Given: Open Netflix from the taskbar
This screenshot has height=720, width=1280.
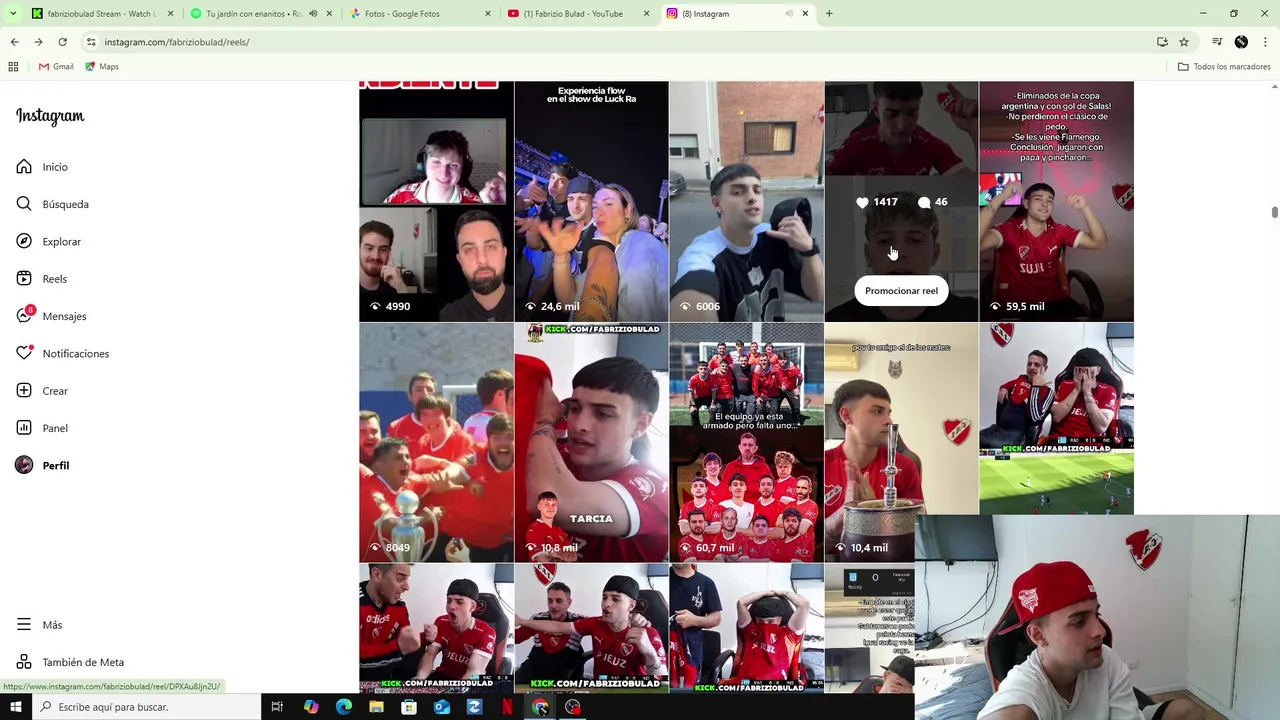Looking at the screenshot, I should (507, 707).
